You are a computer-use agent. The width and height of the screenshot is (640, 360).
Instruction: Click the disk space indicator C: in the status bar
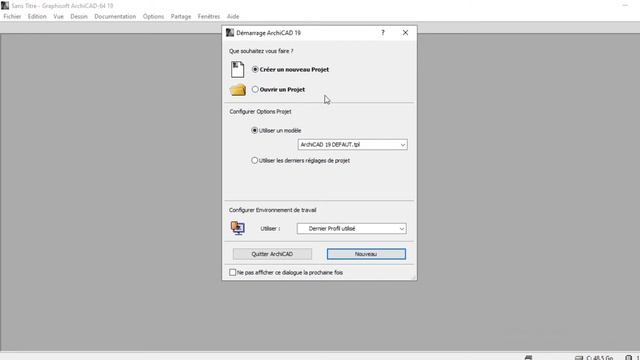point(594,358)
